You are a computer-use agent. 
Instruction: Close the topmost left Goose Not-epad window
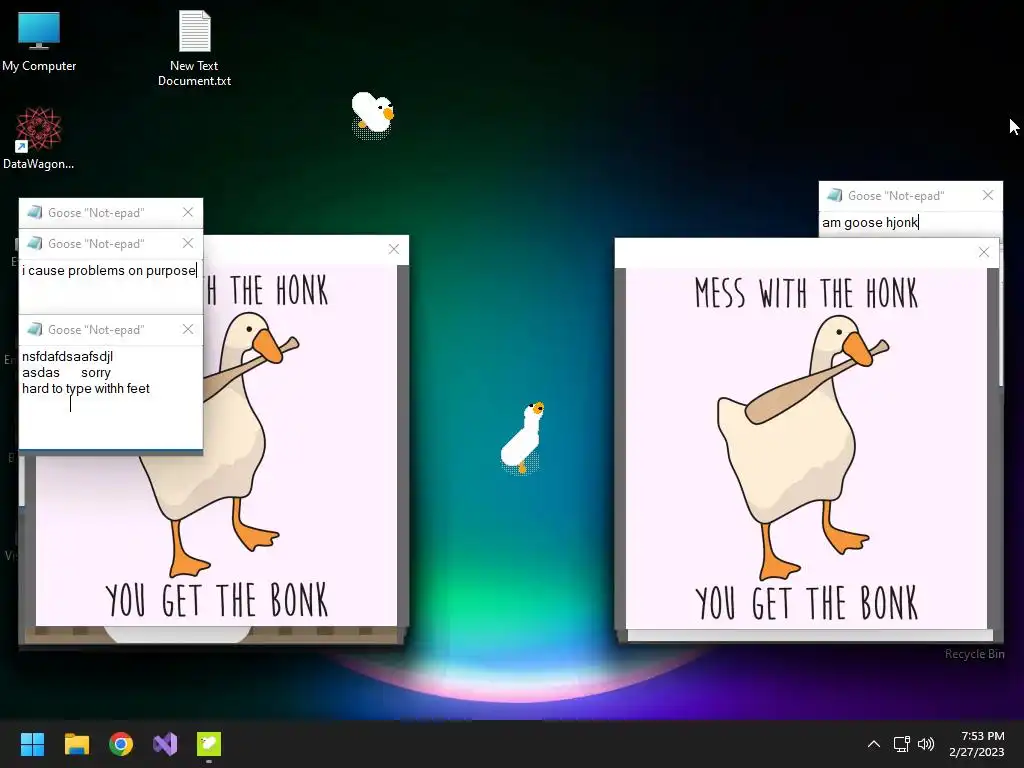[x=188, y=212]
